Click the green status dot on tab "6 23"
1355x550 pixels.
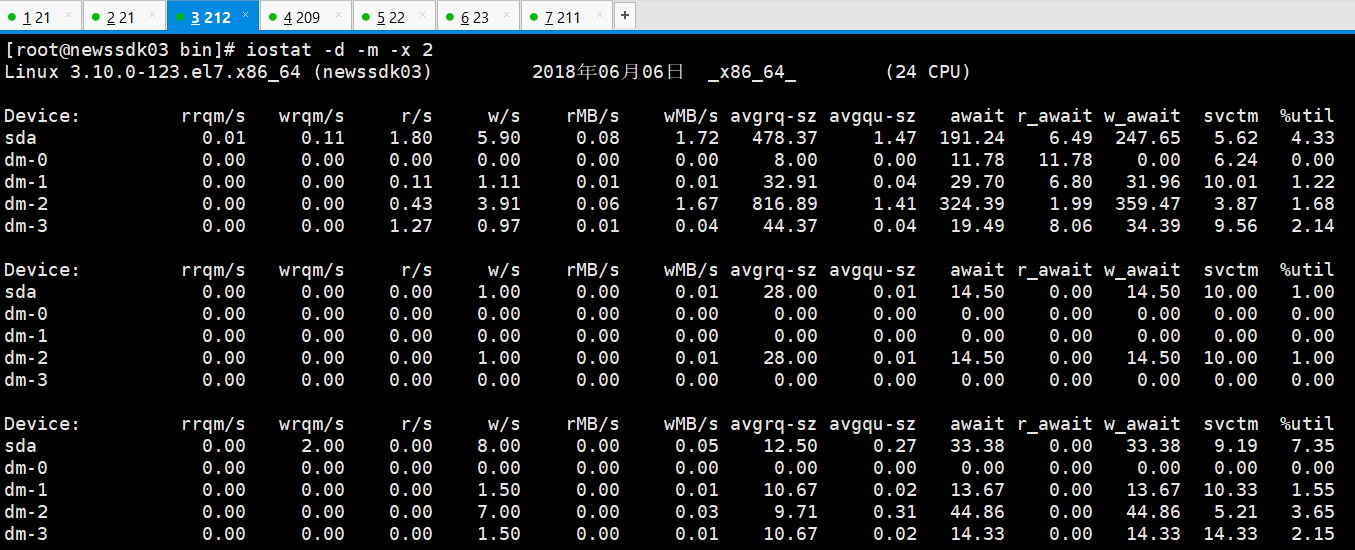[x=449, y=17]
